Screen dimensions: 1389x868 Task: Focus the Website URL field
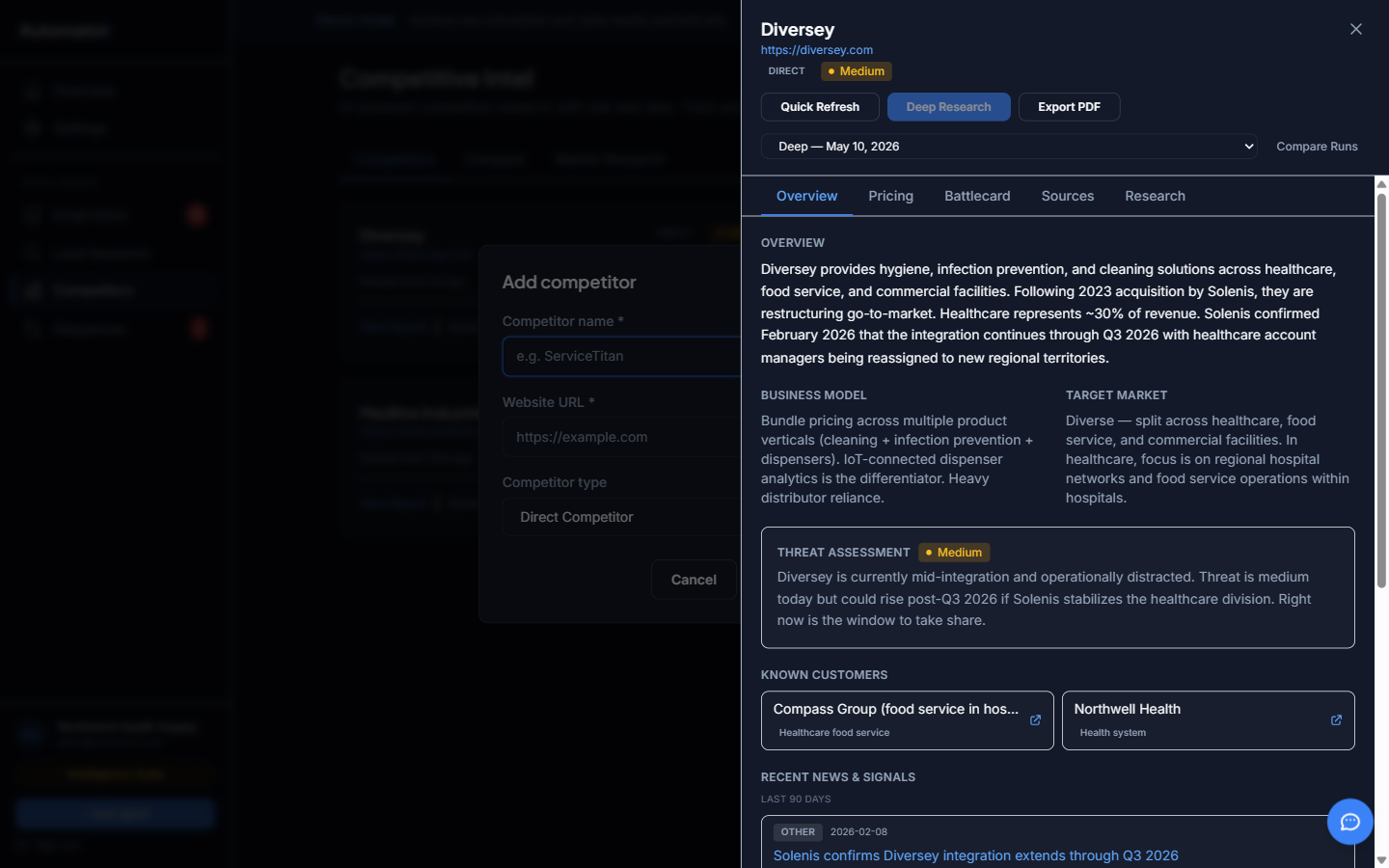click(x=621, y=437)
